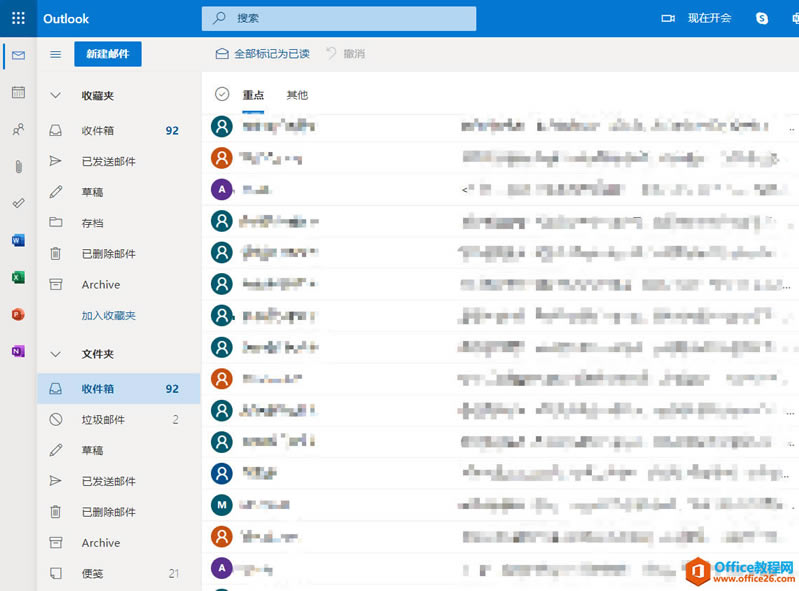Image resolution: width=799 pixels, height=591 pixels.
Task: Open To Do checkmark in left rail
Action: 18,203
